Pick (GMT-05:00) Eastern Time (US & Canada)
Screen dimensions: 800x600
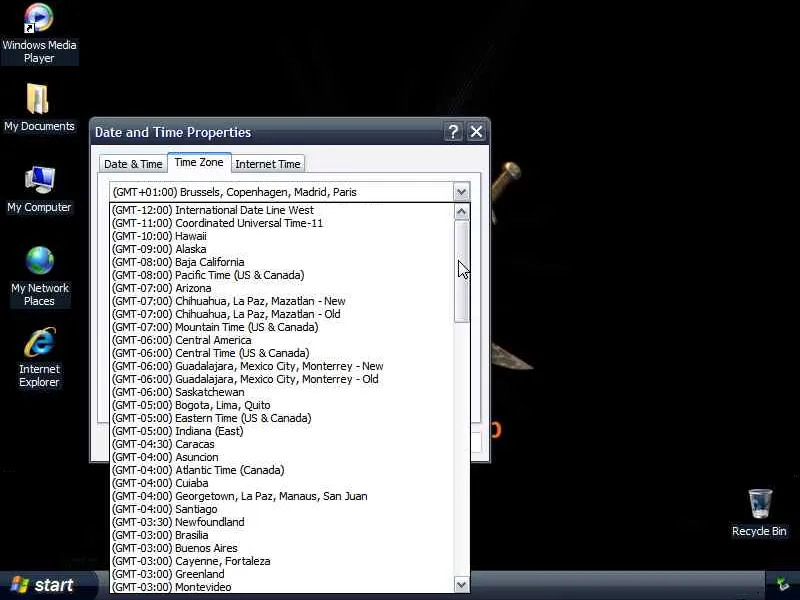click(x=282, y=418)
